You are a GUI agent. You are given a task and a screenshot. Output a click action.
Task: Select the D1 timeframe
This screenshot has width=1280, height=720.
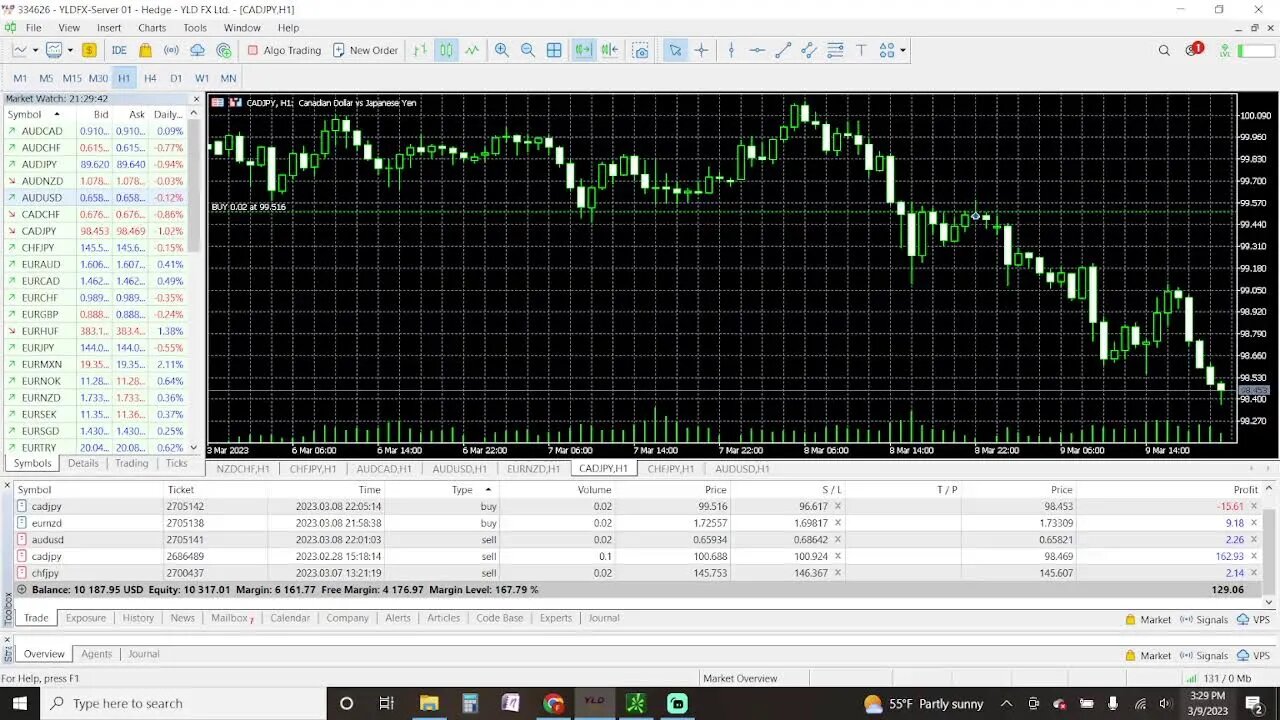pos(176,78)
